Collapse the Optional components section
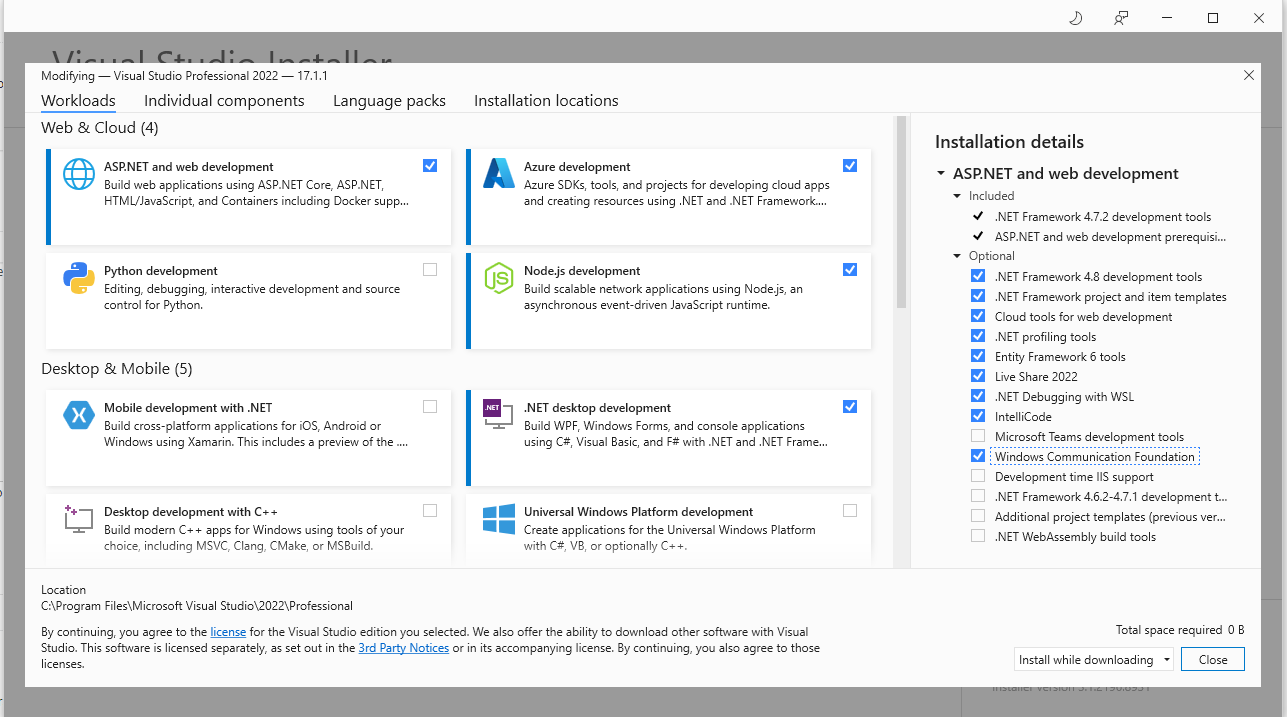Viewport: 1287px width, 717px height. [957, 255]
